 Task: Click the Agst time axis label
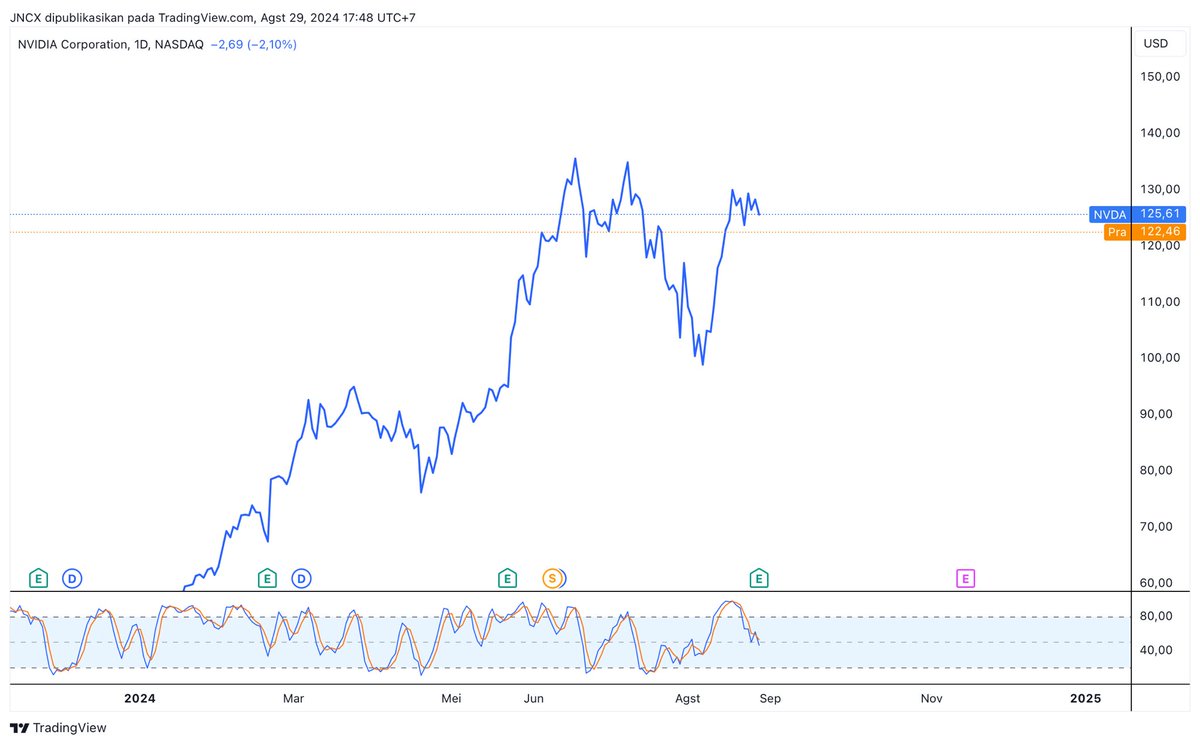click(688, 698)
